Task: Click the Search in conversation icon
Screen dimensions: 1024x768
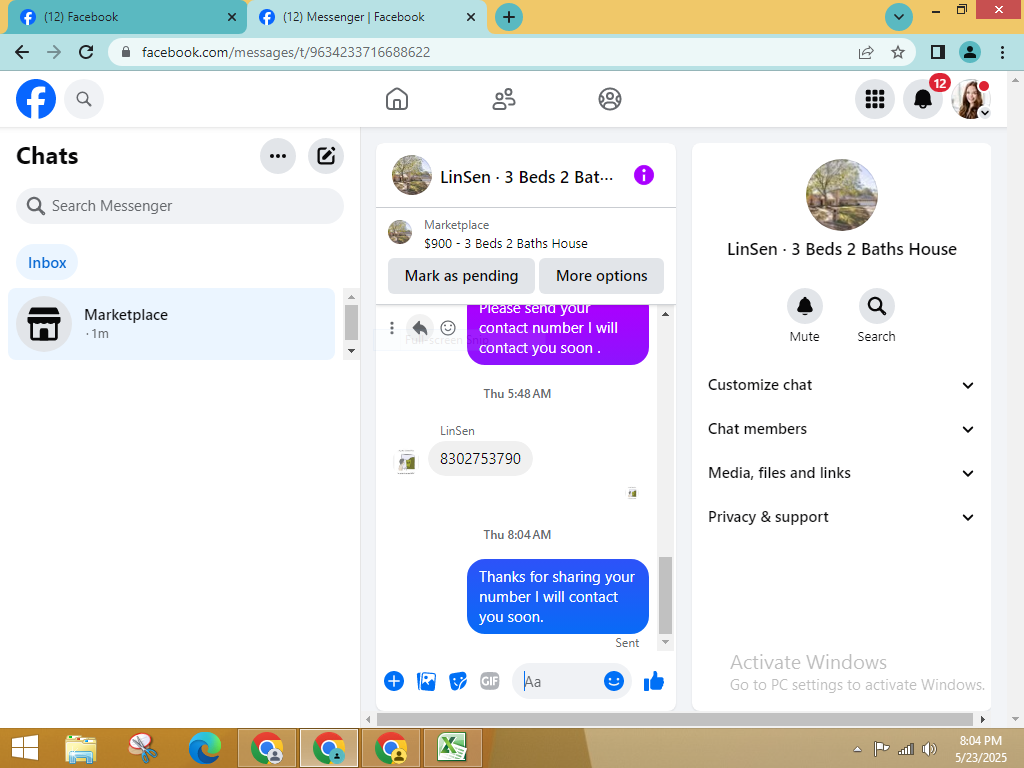Action: (876, 306)
